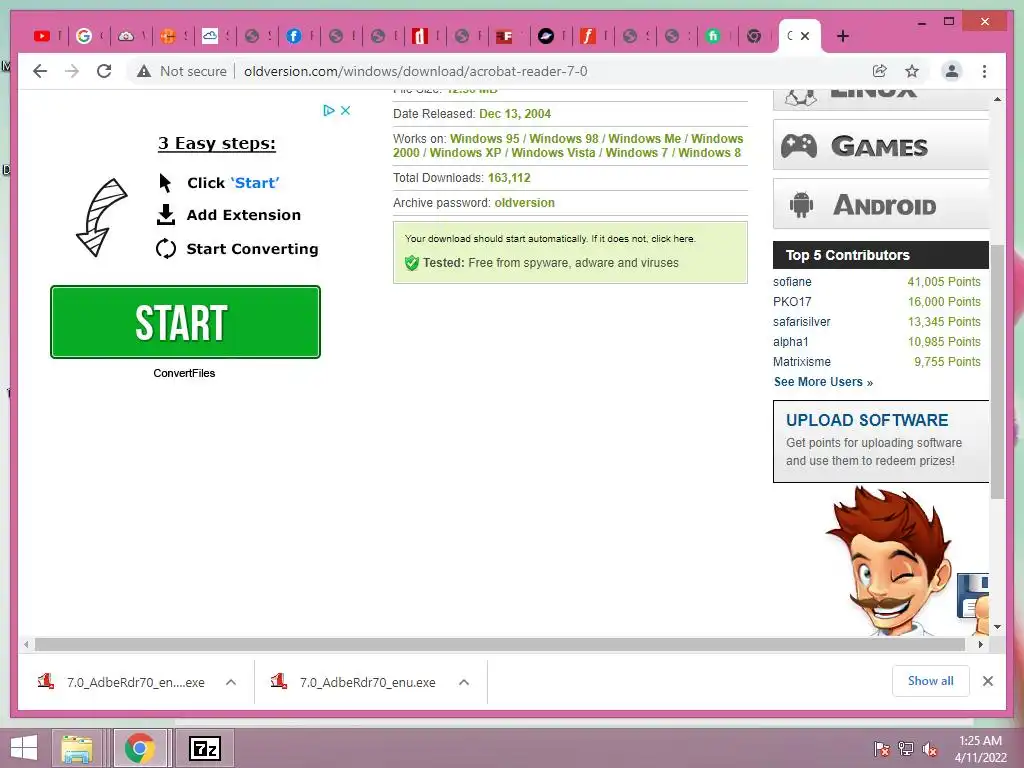
Task: Click the total downloads 163,112 value
Action: 509,178
